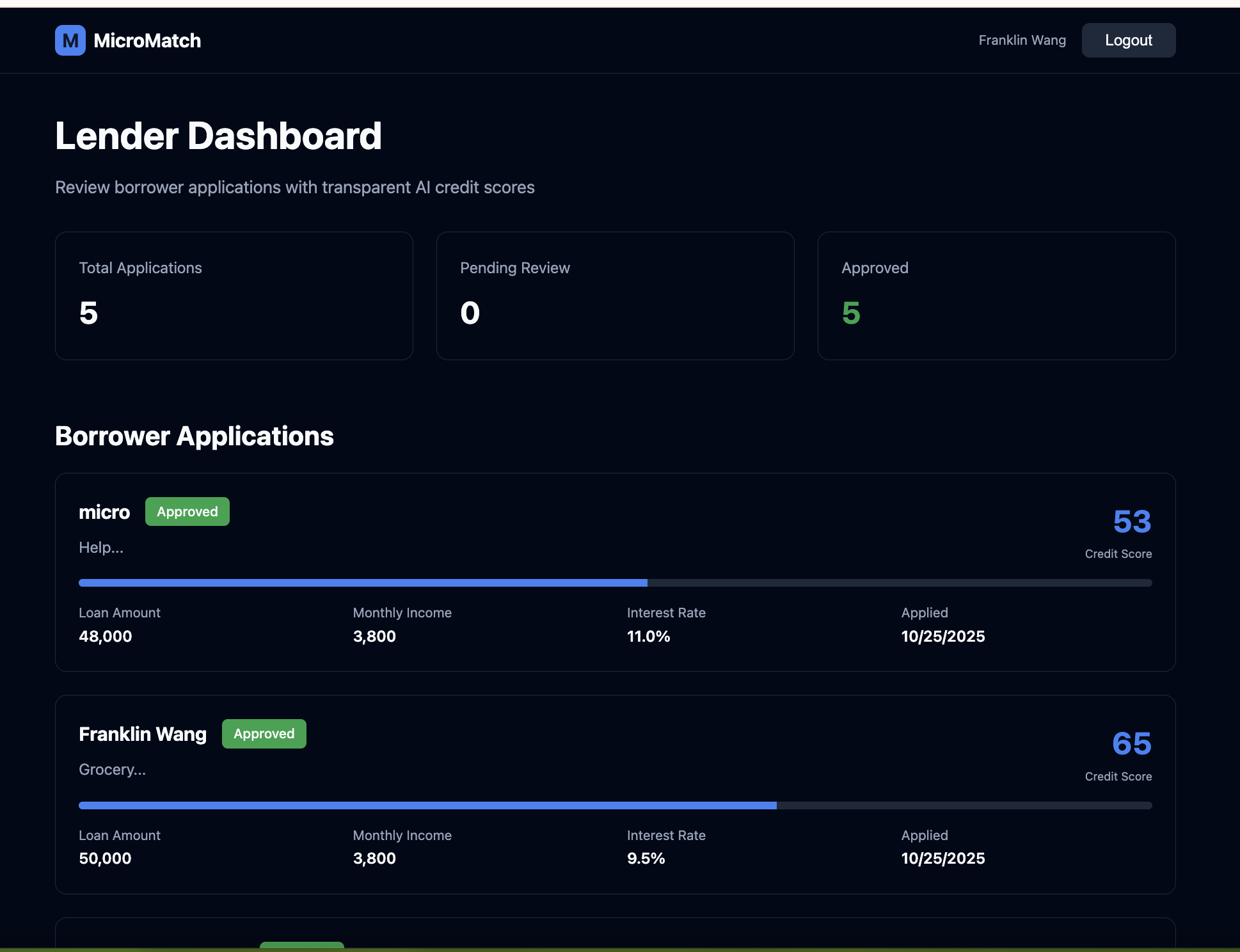
Task: Click the Grocery... loan purpose text
Action: [x=112, y=770]
